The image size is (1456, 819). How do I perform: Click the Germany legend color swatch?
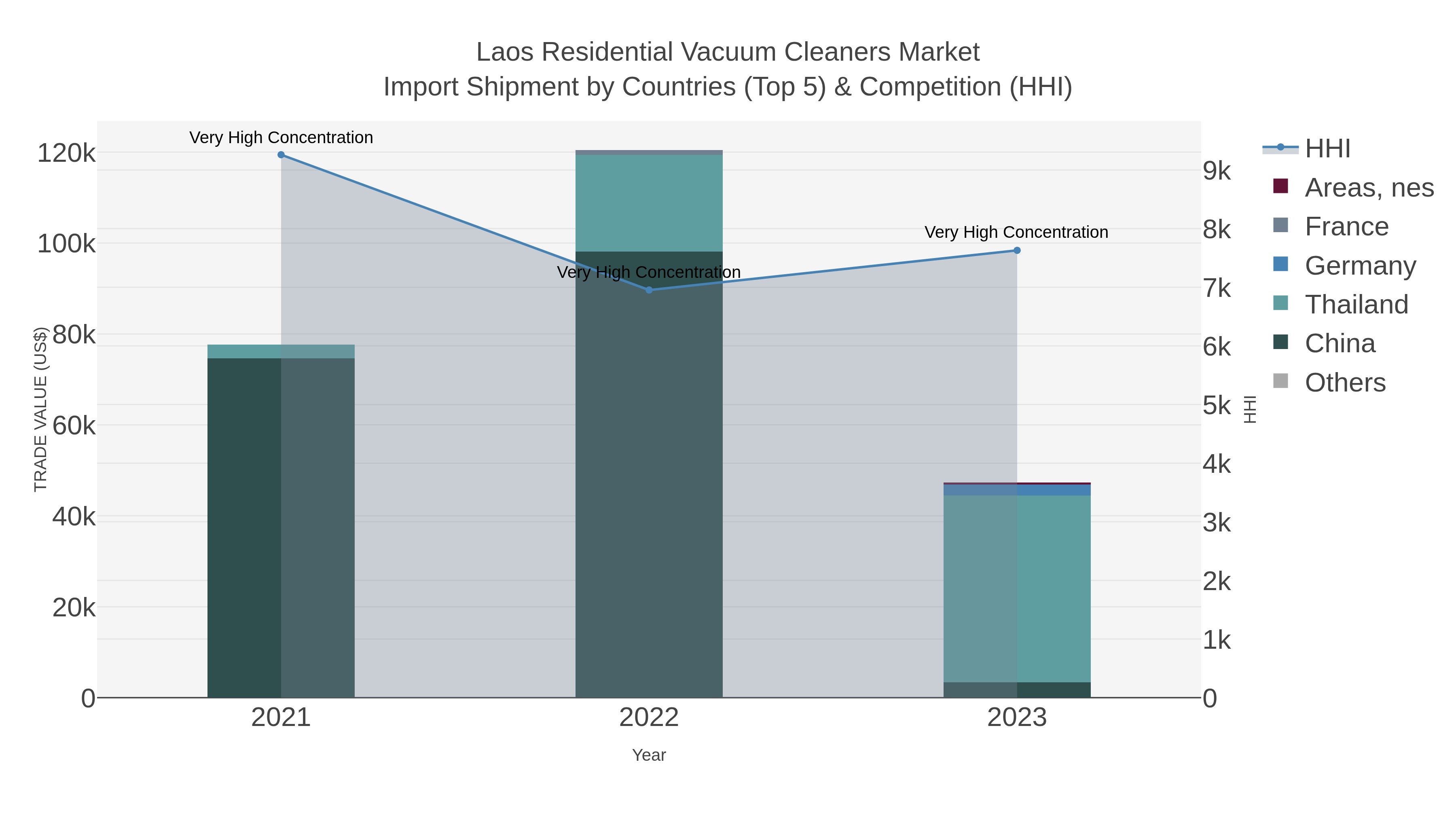1280,264
